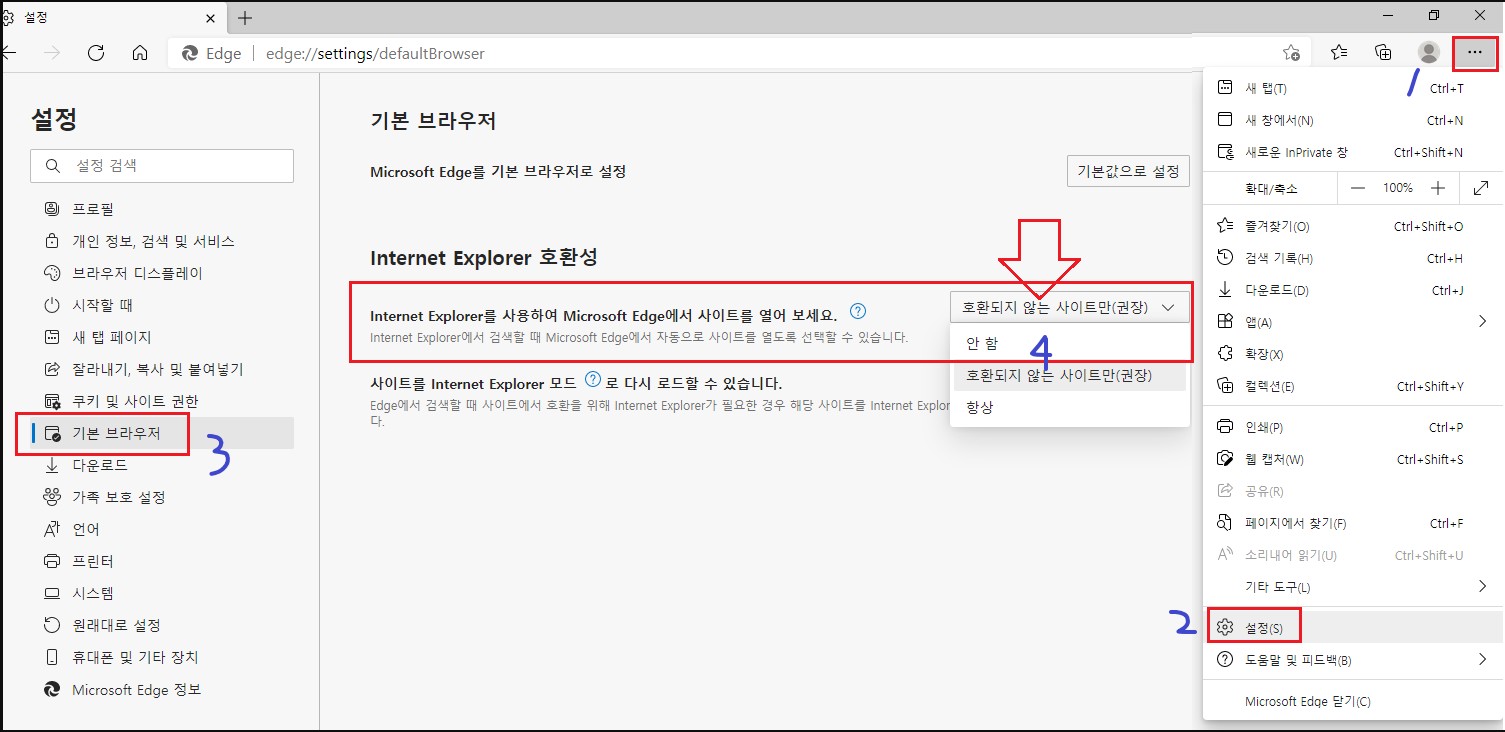Select 기본 브라우저 in sidebar
The height and width of the screenshot is (732, 1505).
pyautogui.click(x=162, y=433)
